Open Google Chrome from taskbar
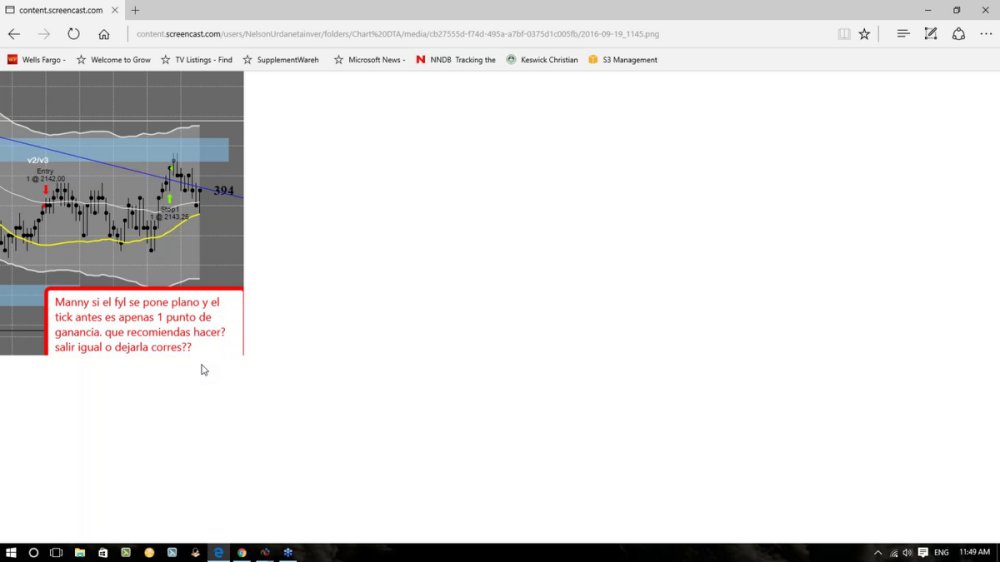Viewport: 1000px width, 562px height. click(242, 552)
